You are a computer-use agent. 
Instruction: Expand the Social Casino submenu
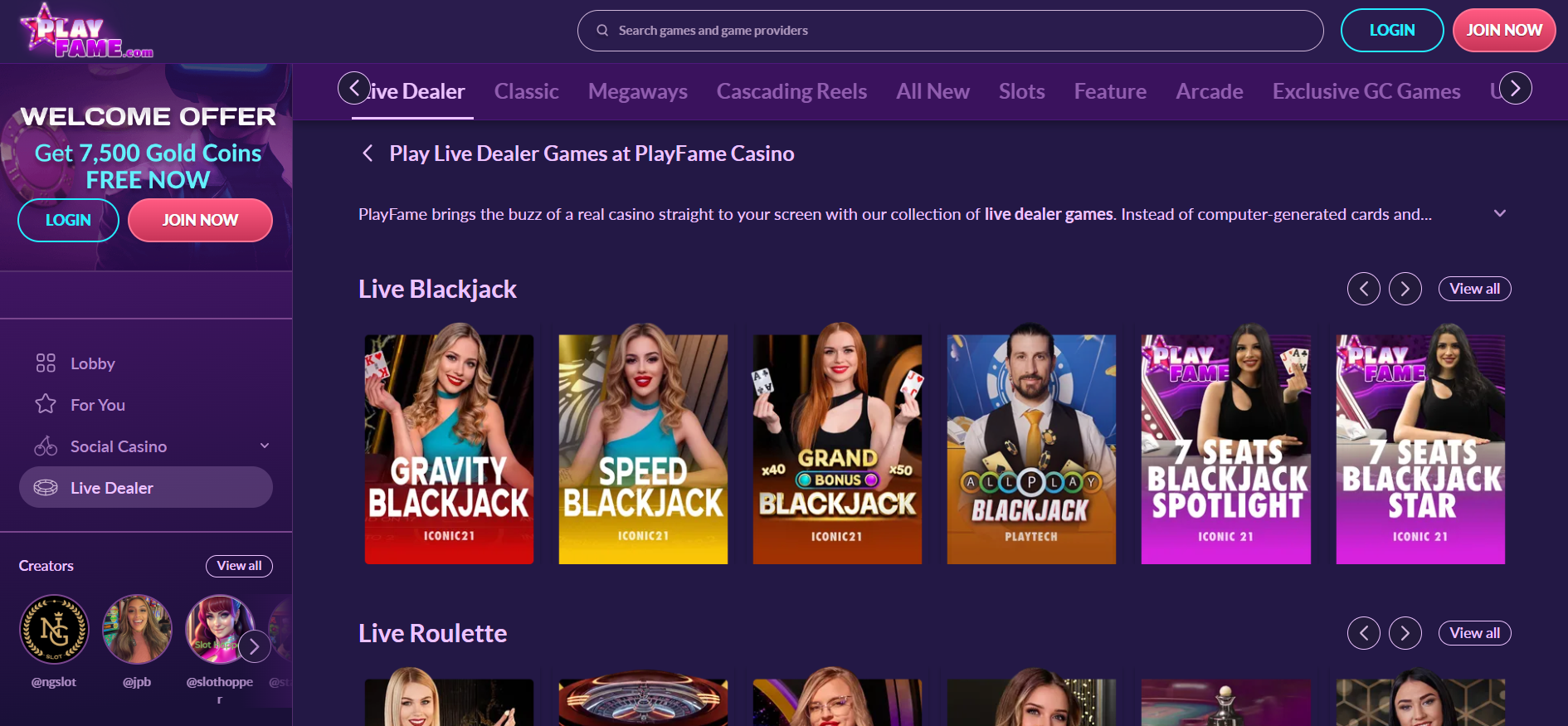pos(265,446)
